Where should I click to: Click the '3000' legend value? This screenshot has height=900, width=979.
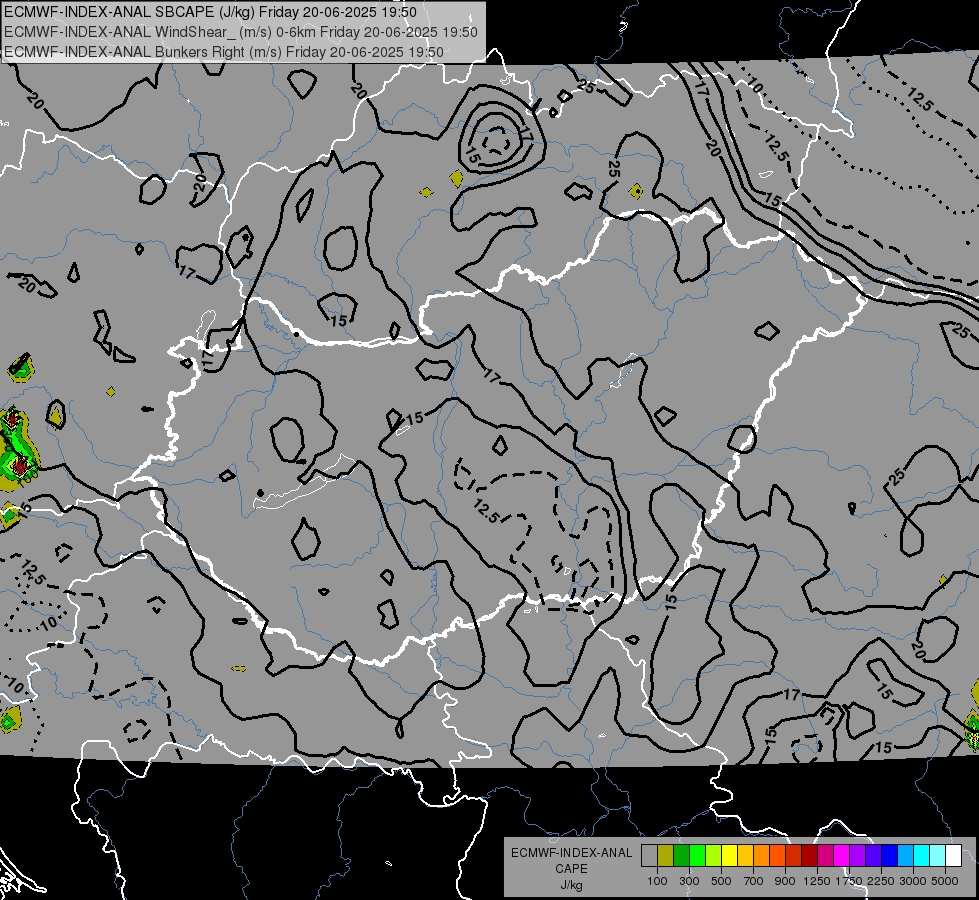[x=913, y=881]
